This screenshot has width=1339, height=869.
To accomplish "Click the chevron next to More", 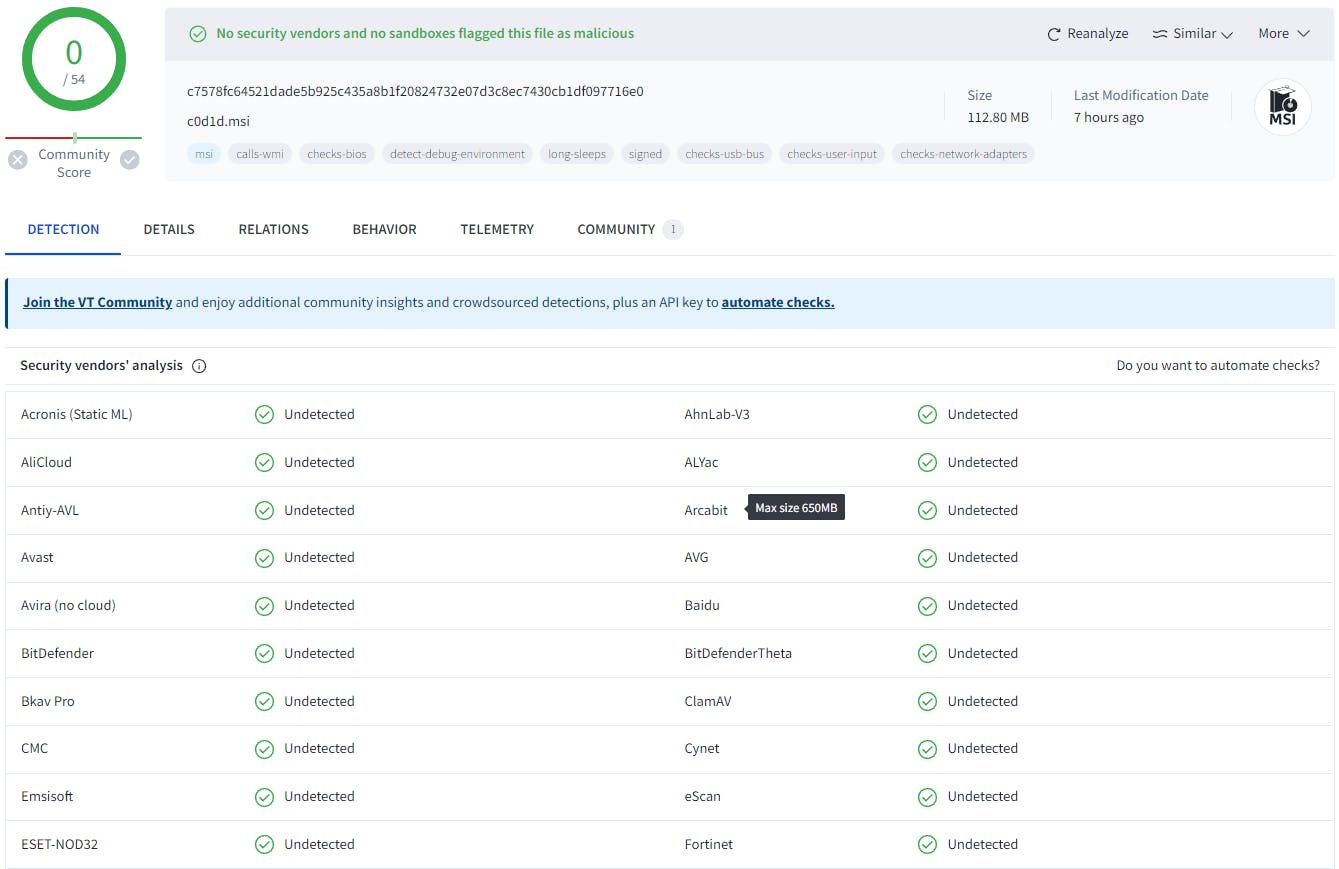I will [1303, 34].
